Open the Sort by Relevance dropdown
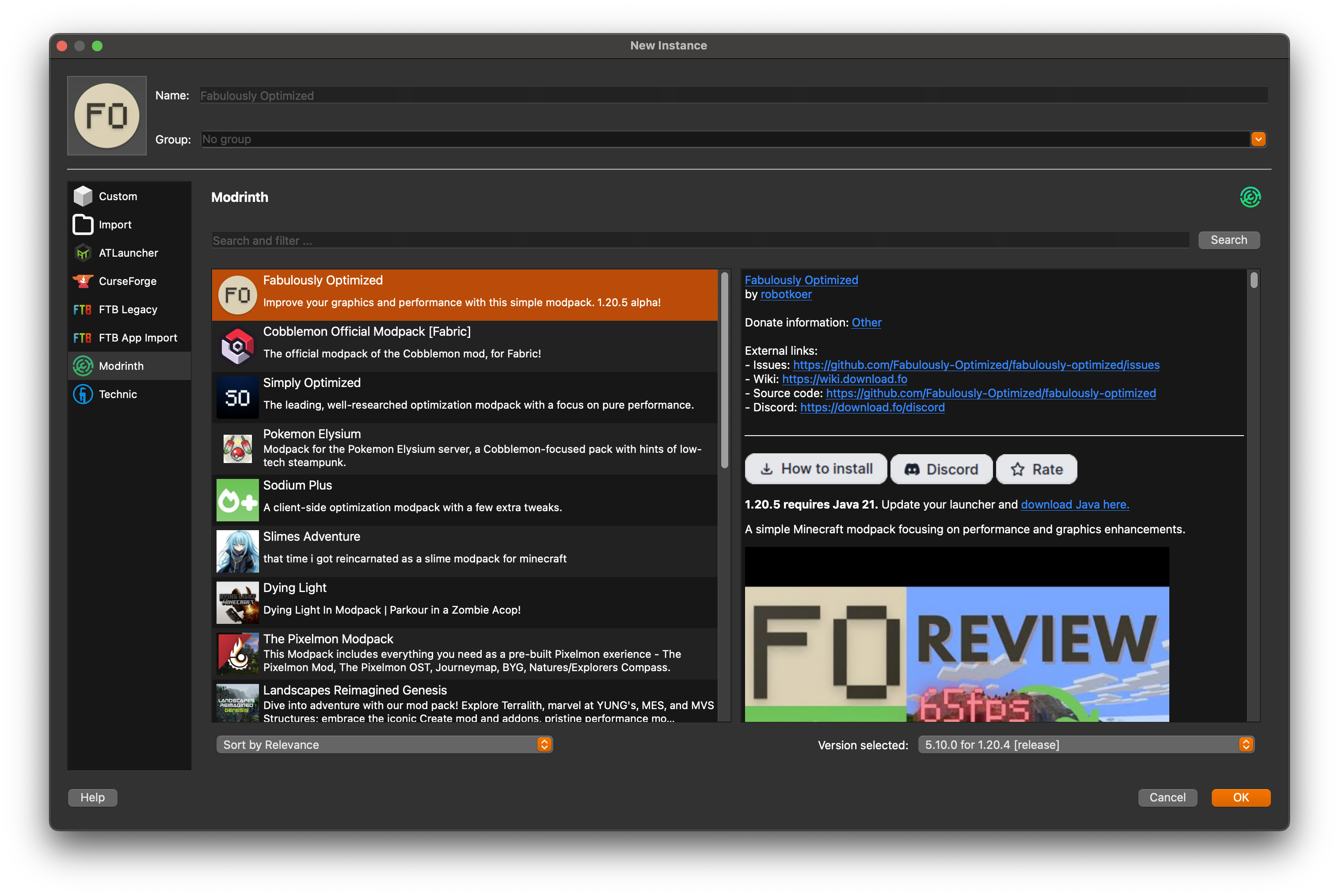1339x896 pixels. (x=384, y=744)
